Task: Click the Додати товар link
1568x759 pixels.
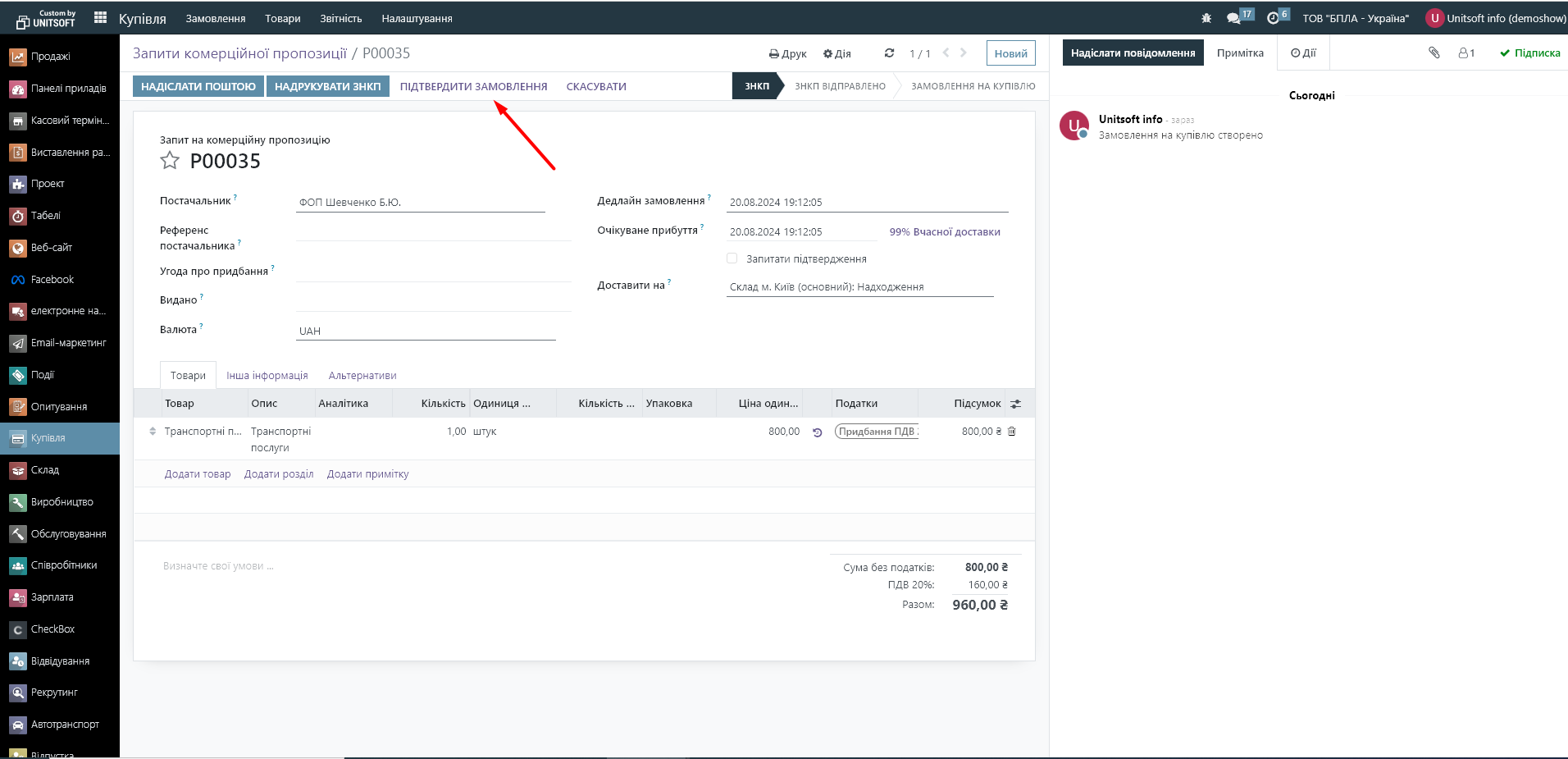Action: click(198, 474)
